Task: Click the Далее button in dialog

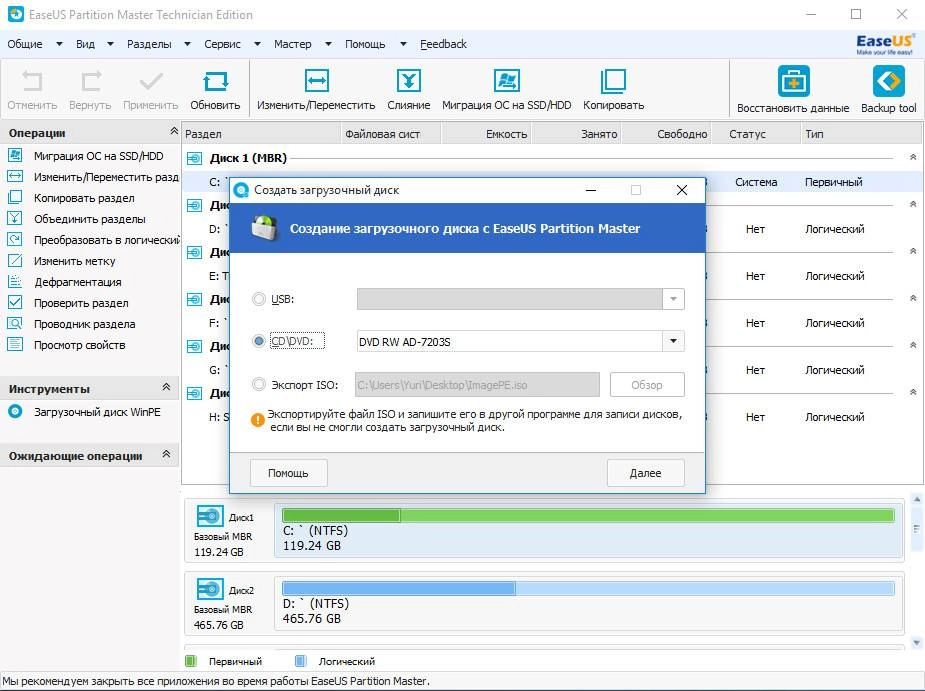Action: [x=645, y=473]
